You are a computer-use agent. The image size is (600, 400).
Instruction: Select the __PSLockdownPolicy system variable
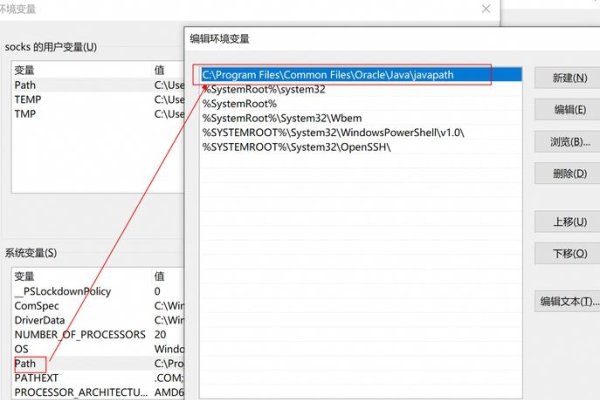click(98, 291)
